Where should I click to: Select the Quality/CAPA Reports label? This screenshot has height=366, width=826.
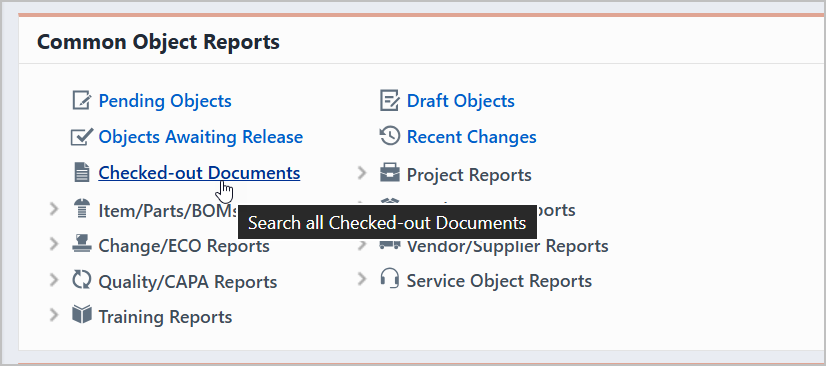pos(188,282)
